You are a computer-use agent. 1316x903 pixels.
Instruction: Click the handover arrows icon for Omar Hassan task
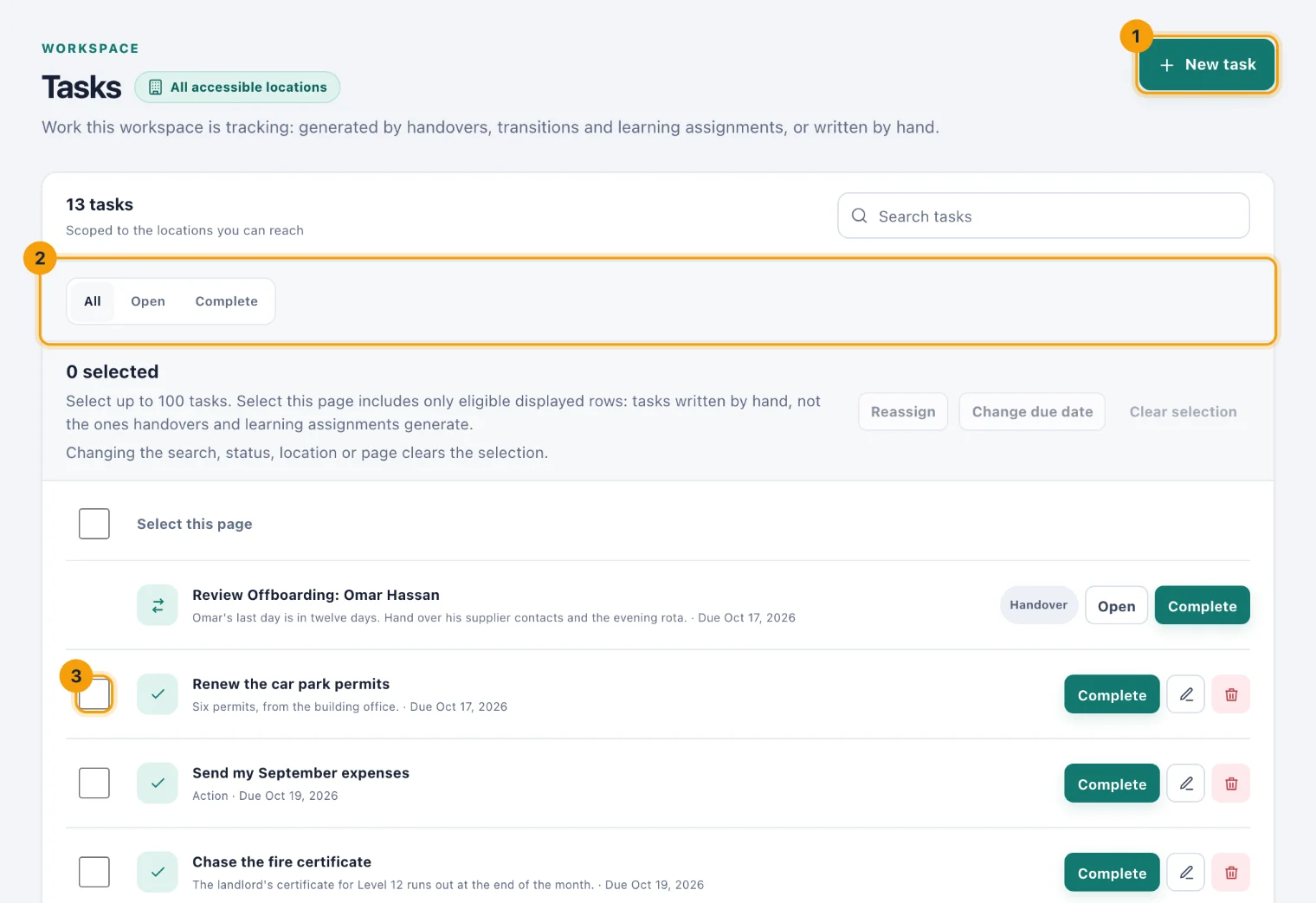pyautogui.click(x=158, y=605)
